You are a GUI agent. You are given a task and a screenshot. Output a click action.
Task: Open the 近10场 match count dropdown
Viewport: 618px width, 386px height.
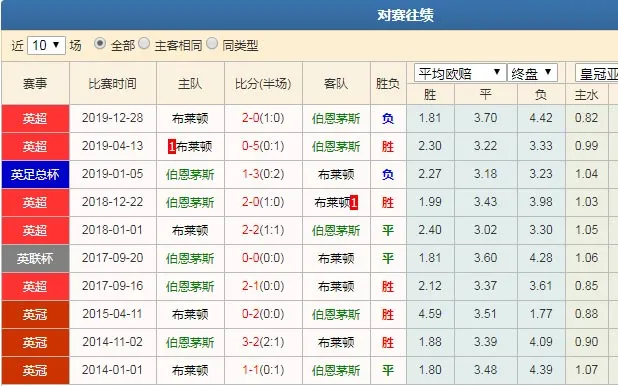tap(46, 45)
